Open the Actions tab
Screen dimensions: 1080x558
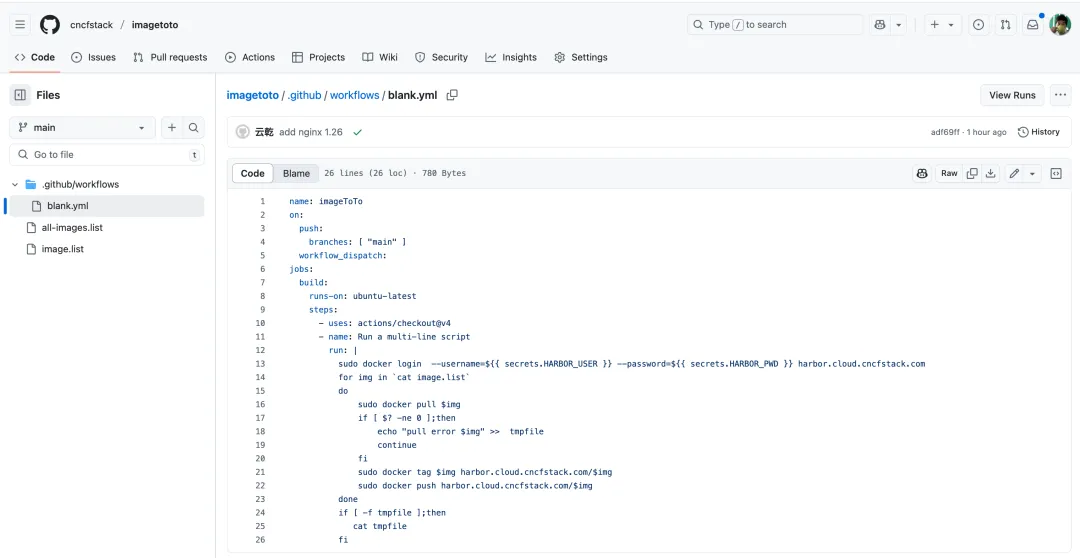(250, 57)
